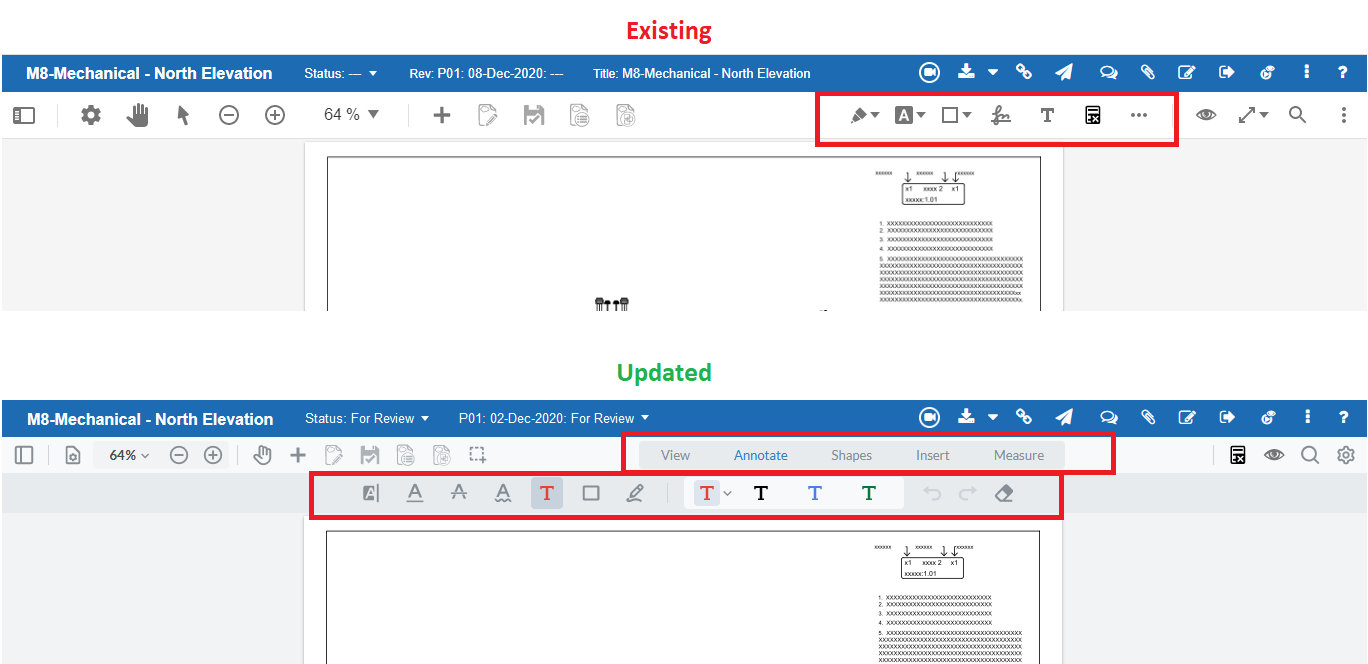Open the 64 % zoom dropdown in Existing toolbar
This screenshot has width=1368, height=664.
[x=352, y=115]
